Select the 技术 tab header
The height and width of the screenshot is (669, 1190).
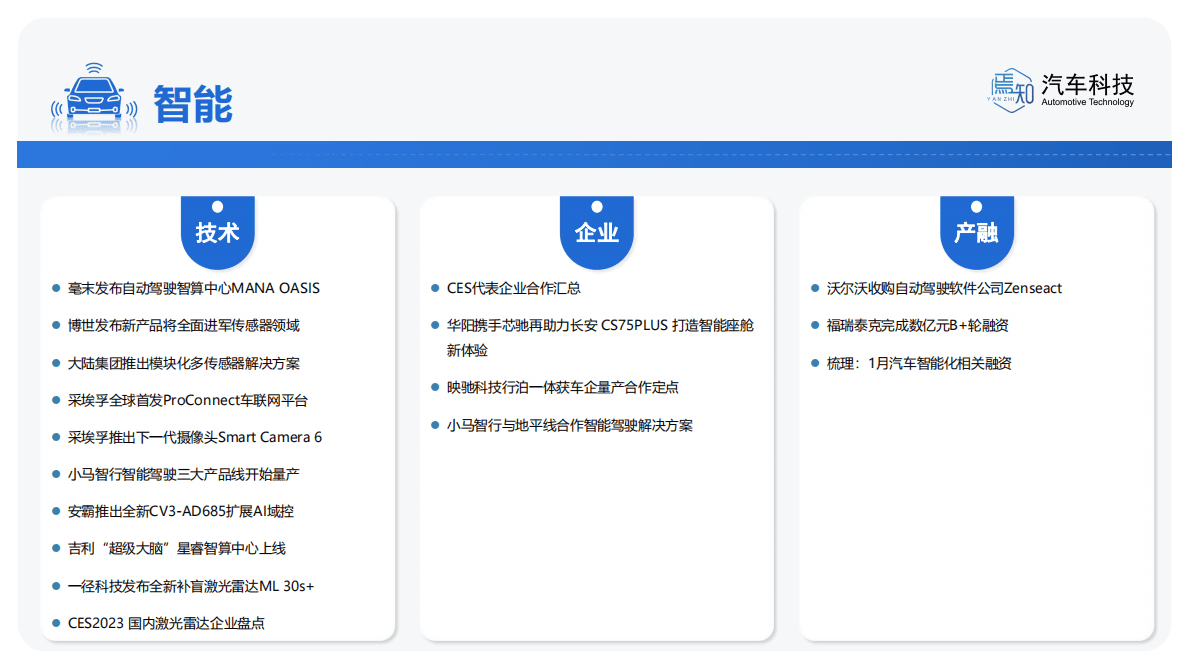click(x=217, y=233)
